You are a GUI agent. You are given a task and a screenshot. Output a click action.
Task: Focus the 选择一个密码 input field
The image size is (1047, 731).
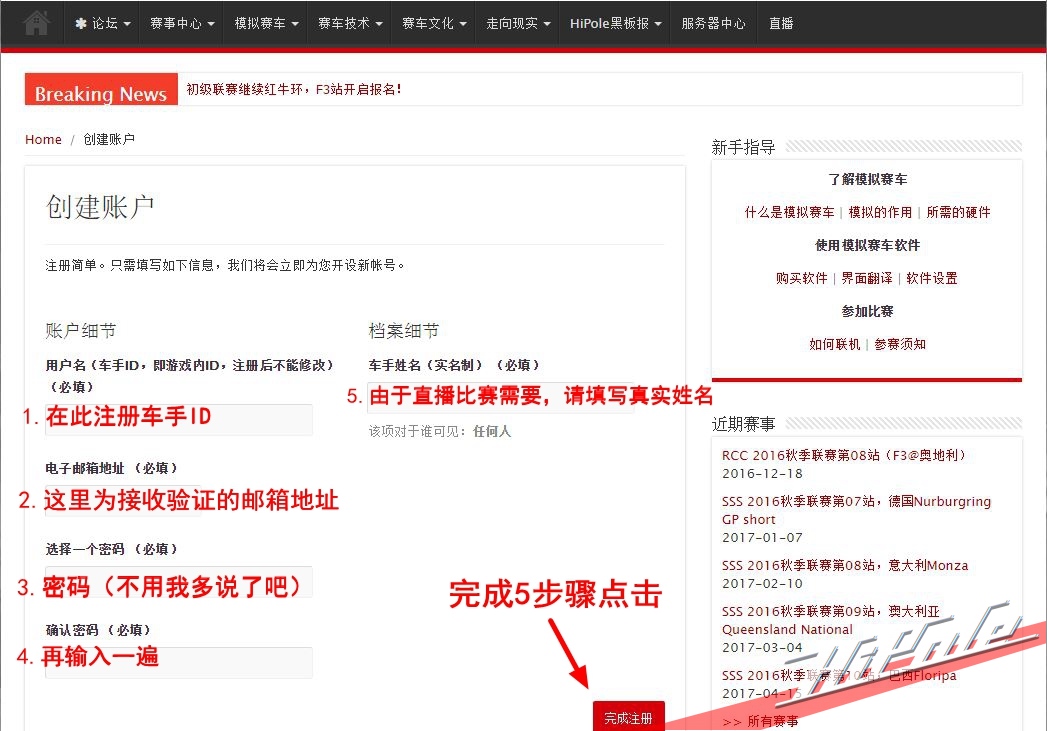pyautogui.click(x=178, y=581)
